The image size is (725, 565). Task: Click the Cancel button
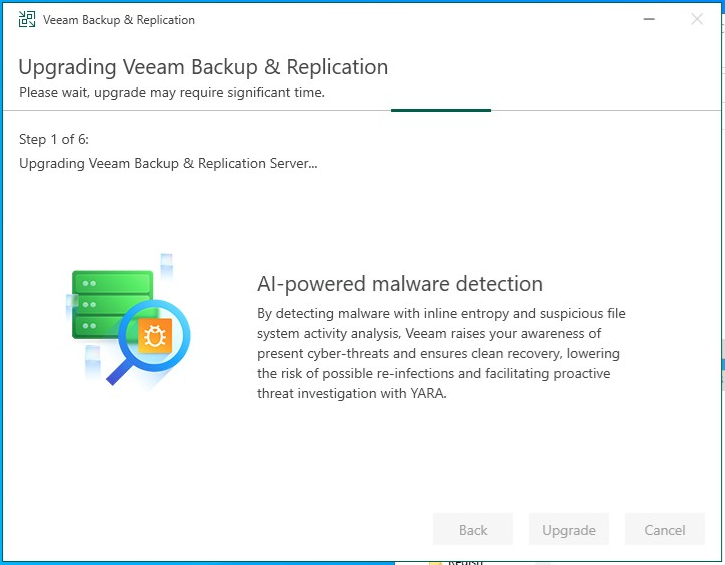point(664,529)
